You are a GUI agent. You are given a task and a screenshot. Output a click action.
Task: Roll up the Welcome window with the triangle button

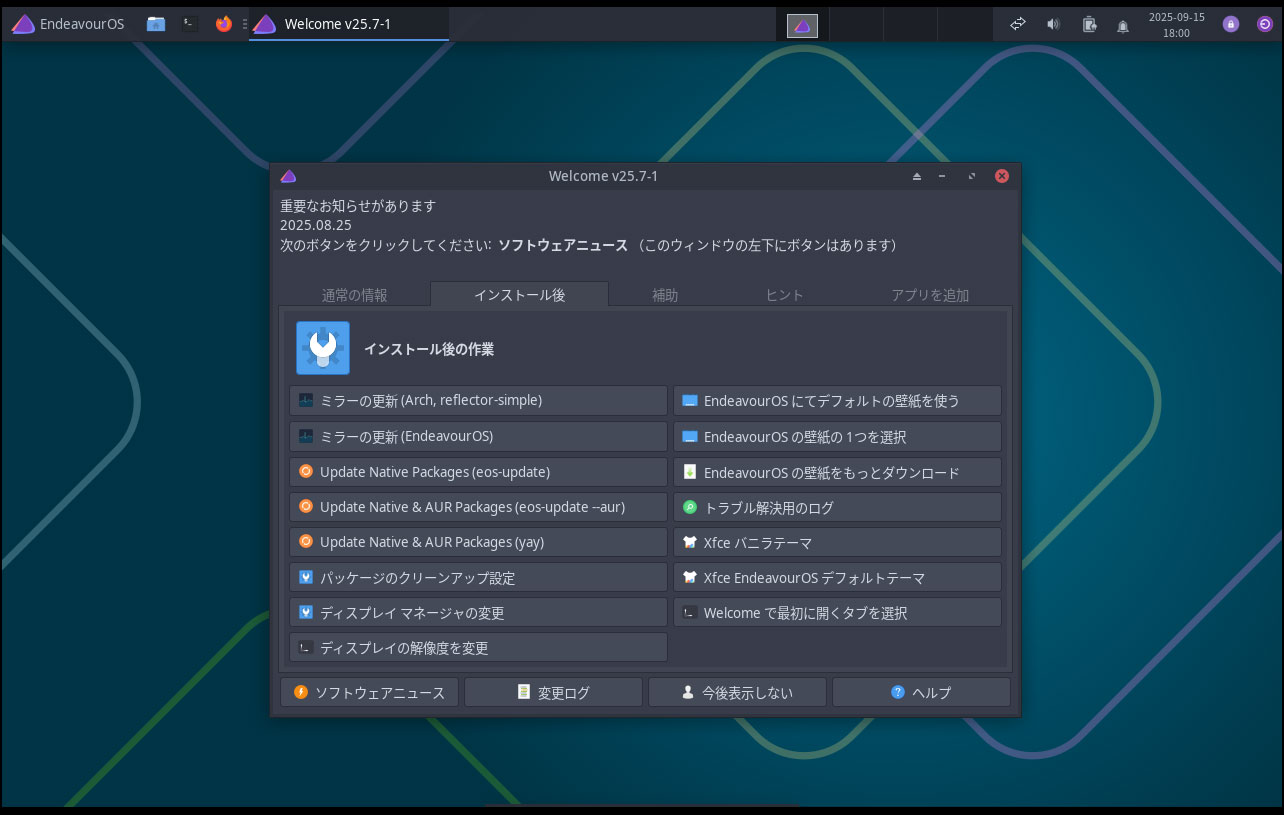click(x=917, y=176)
